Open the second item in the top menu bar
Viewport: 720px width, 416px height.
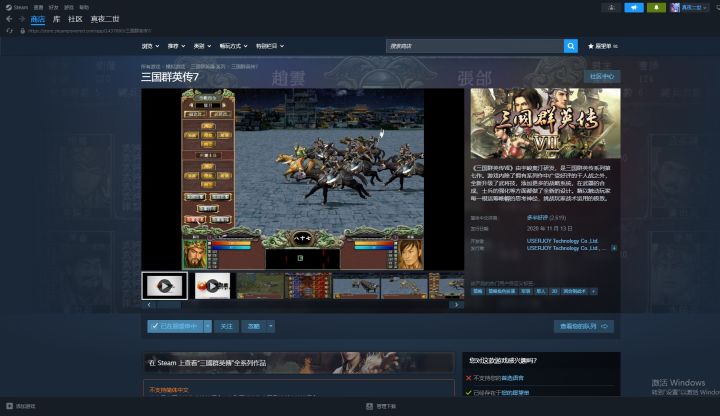pyautogui.click(x=39, y=7)
